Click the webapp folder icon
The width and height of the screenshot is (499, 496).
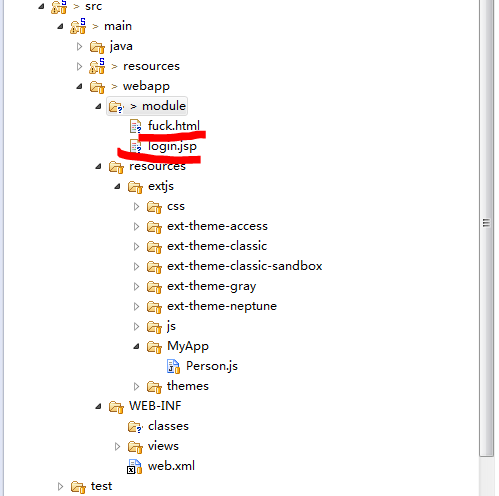click(97, 87)
